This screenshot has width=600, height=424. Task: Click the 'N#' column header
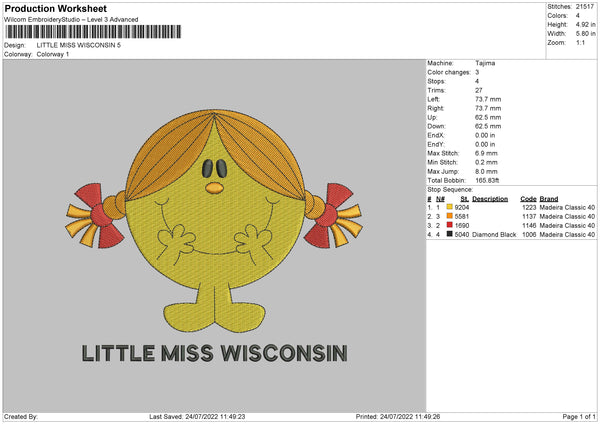click(440, 199)
